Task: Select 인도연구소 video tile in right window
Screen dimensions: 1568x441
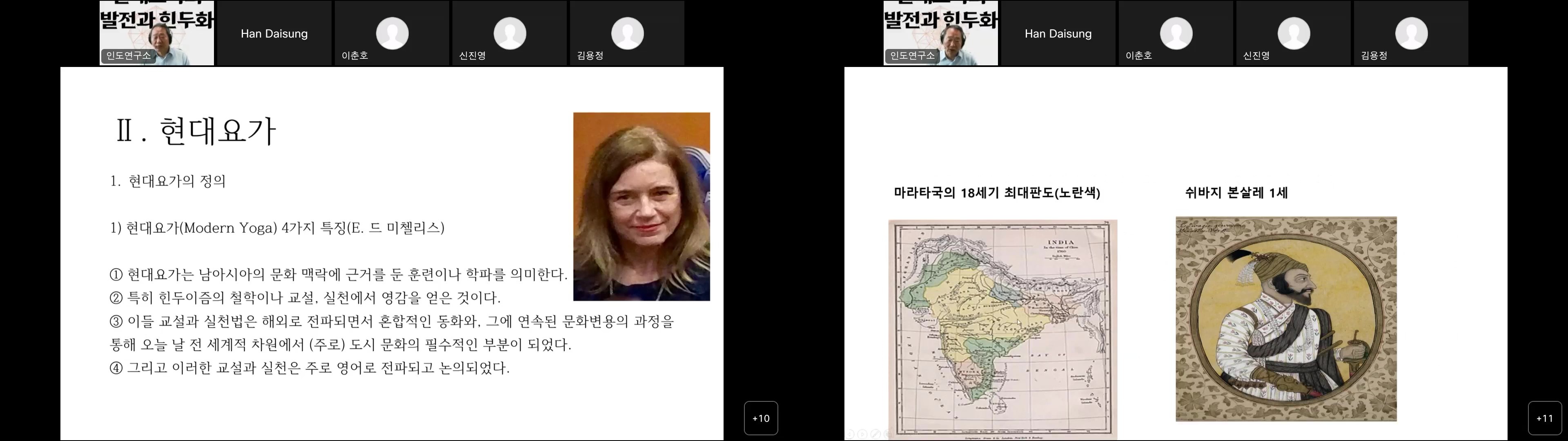Action: (941, 32)
